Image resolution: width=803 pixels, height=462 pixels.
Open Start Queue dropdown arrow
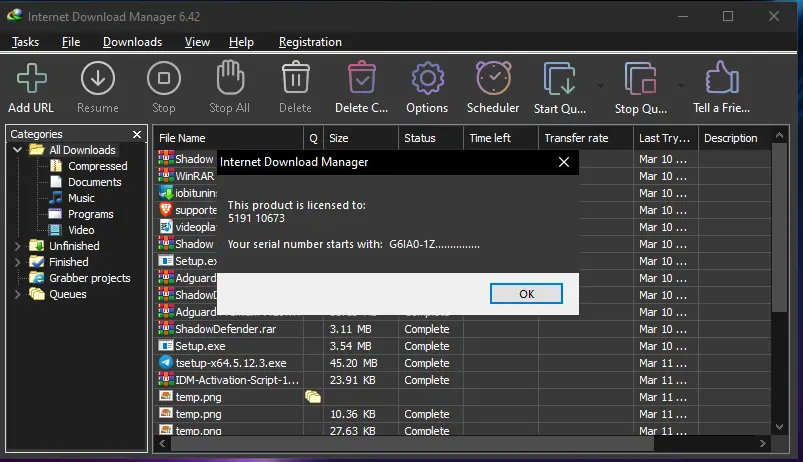(600, 86)
